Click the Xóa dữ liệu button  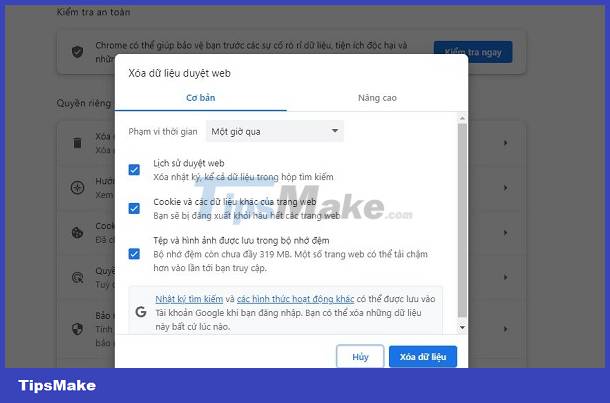click(423, 357)
